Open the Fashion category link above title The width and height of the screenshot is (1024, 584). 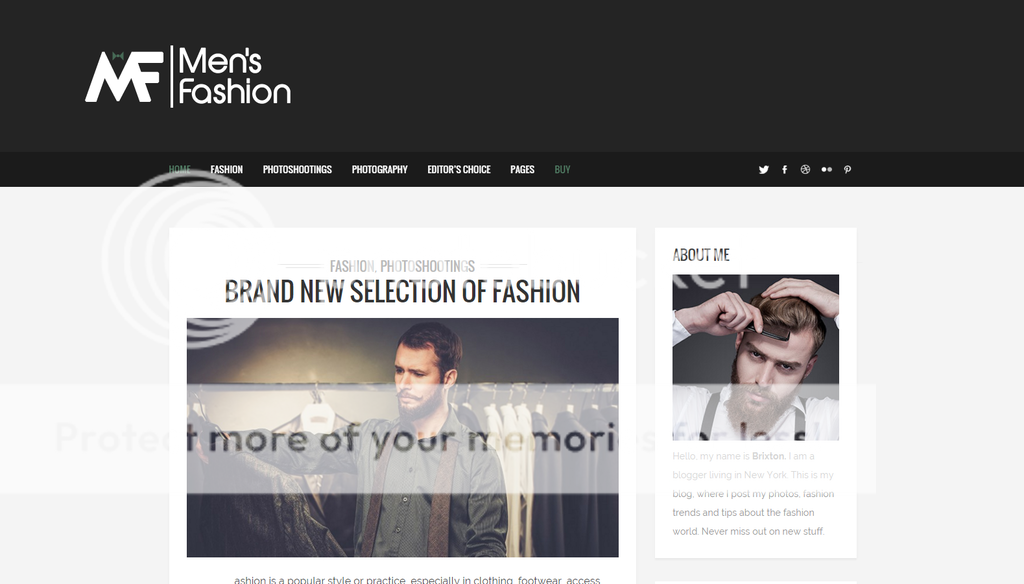point(352,267)
